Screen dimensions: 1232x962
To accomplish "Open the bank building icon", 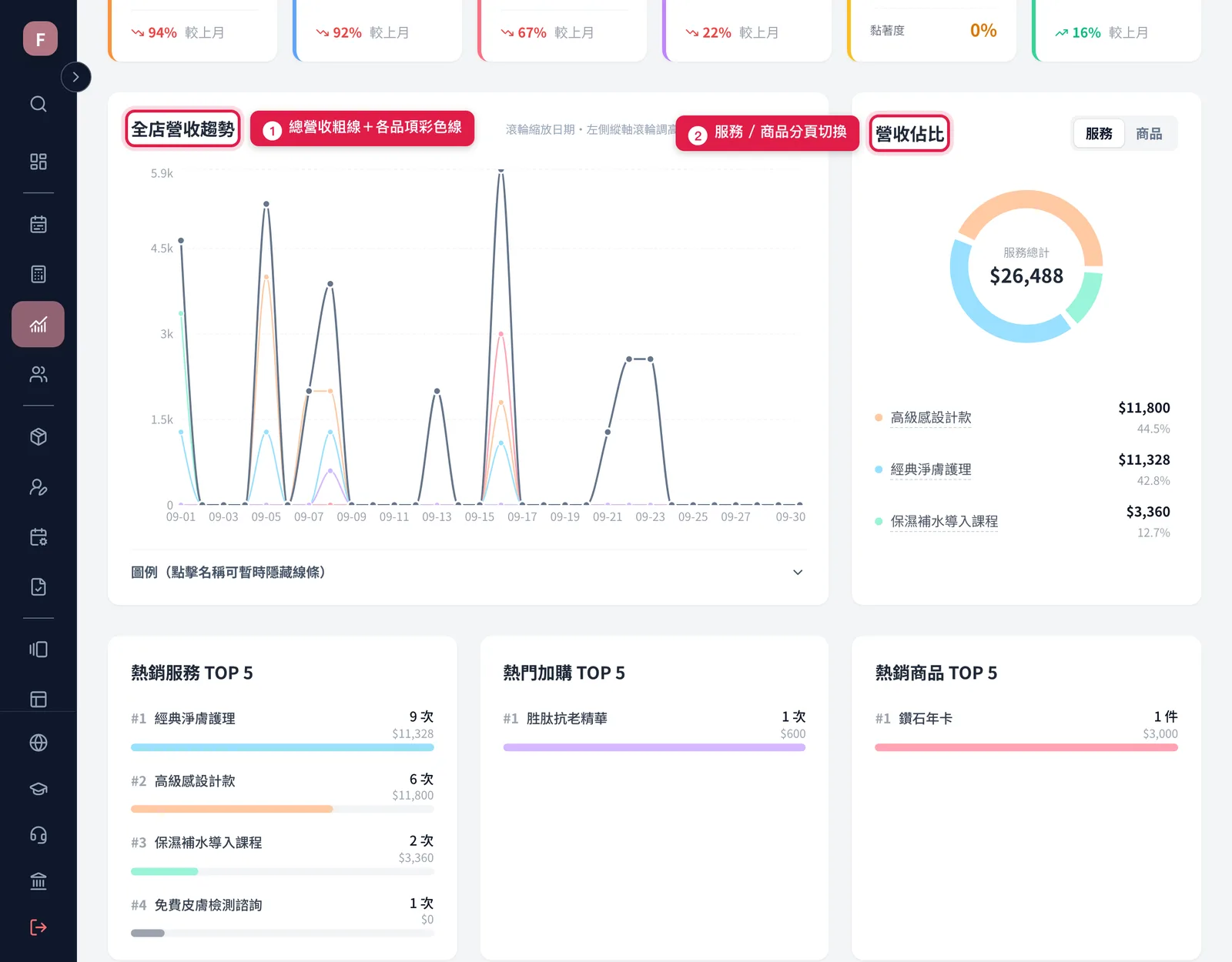I will point(38,881).
